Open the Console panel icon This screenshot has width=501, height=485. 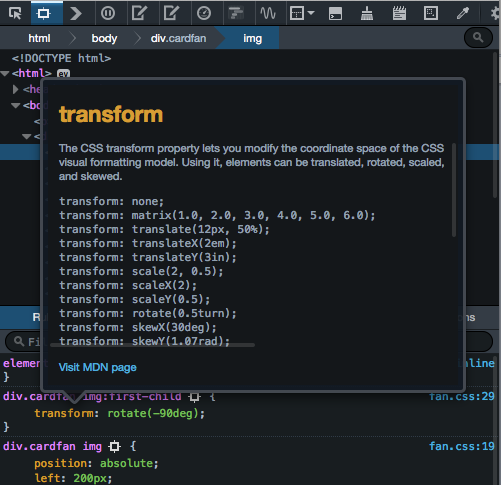pyautogui.click(x=76, y=13)
